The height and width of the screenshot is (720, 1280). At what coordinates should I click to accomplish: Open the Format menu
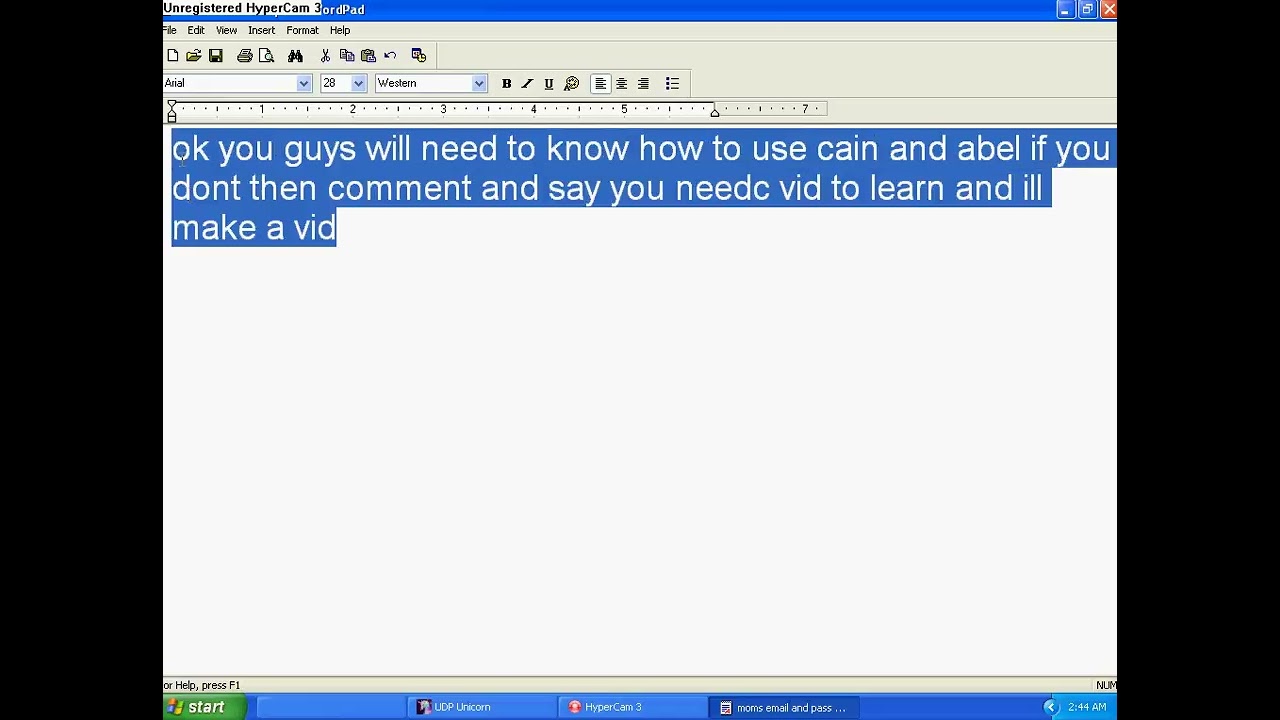click(x=302, y=30)
